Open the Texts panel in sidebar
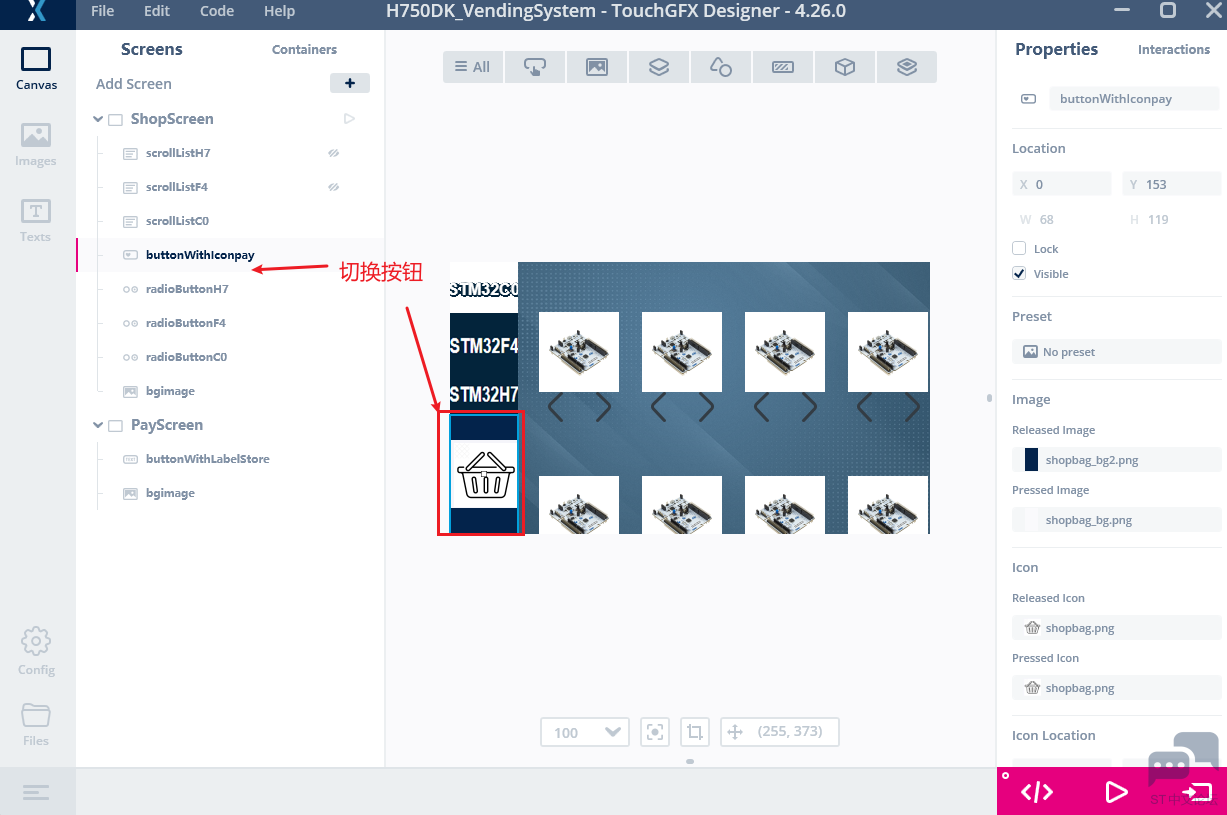The image size is (1227, 815). point(36,220)
